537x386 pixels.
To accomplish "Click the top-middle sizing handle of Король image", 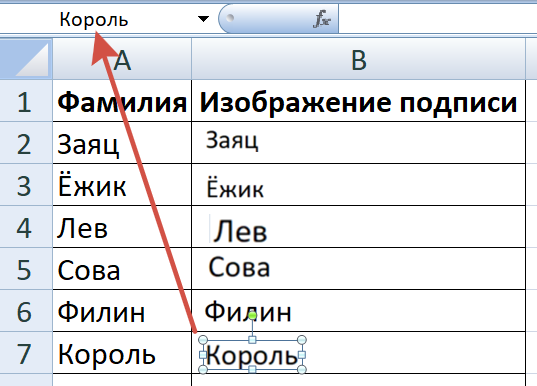I will tap(252, 340).
